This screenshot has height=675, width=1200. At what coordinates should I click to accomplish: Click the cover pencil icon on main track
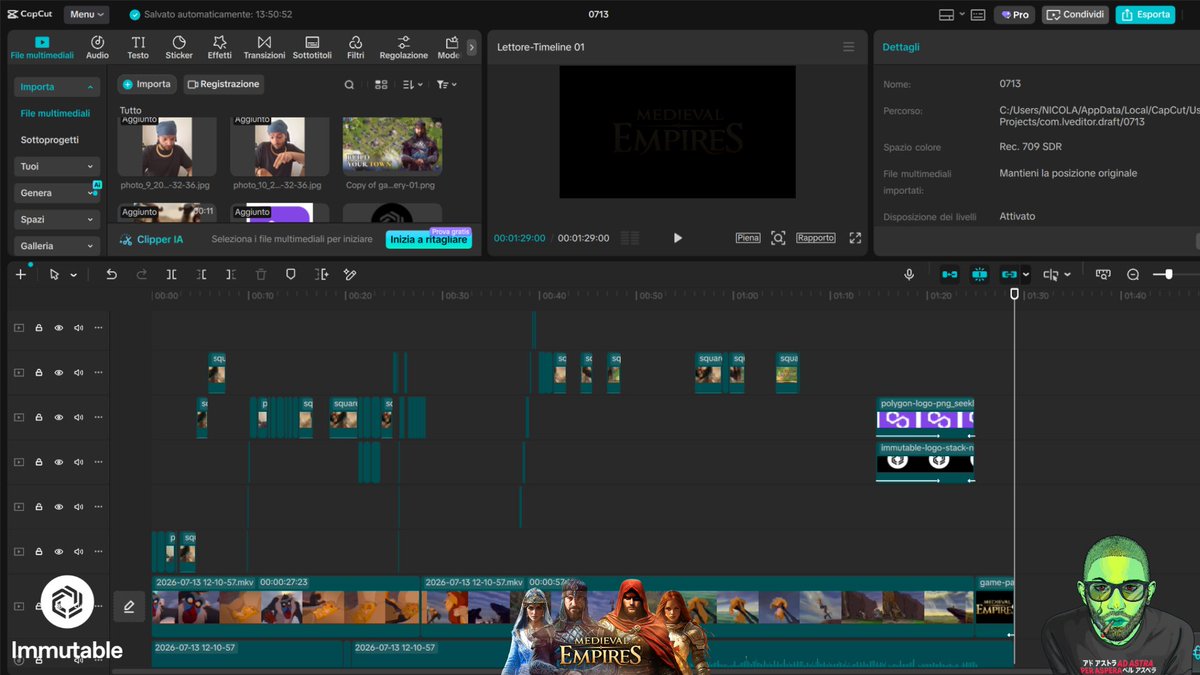coord(129,606)
